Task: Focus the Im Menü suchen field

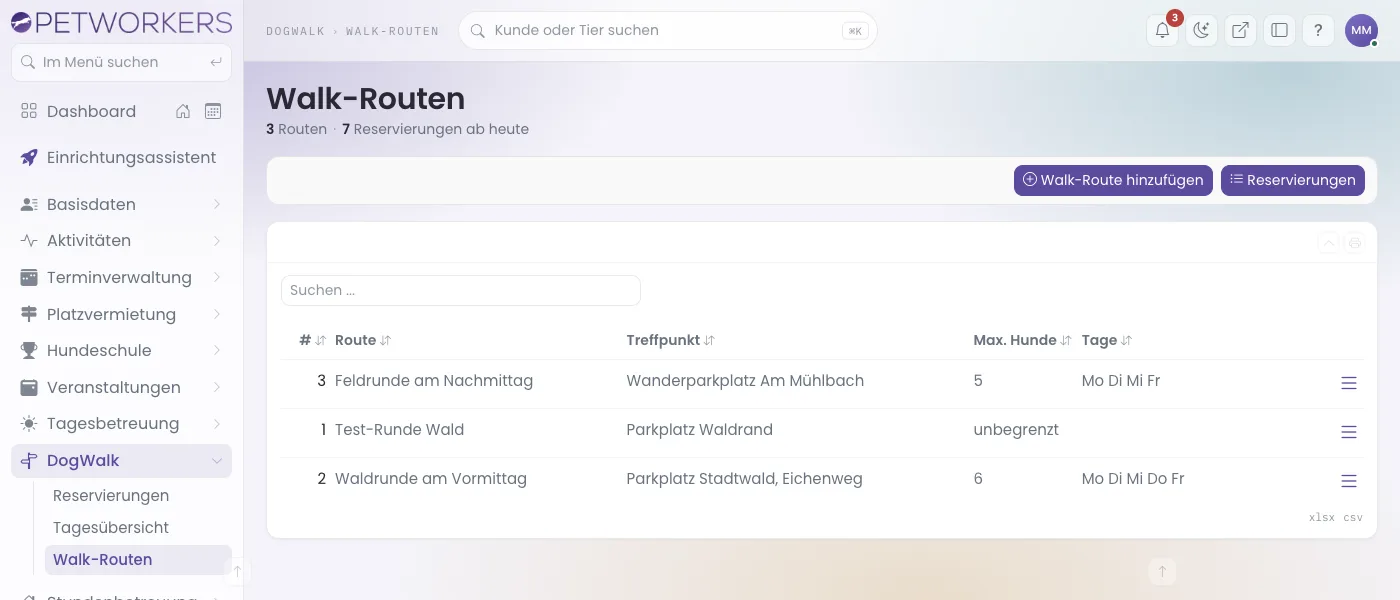Action: point(121,62)
